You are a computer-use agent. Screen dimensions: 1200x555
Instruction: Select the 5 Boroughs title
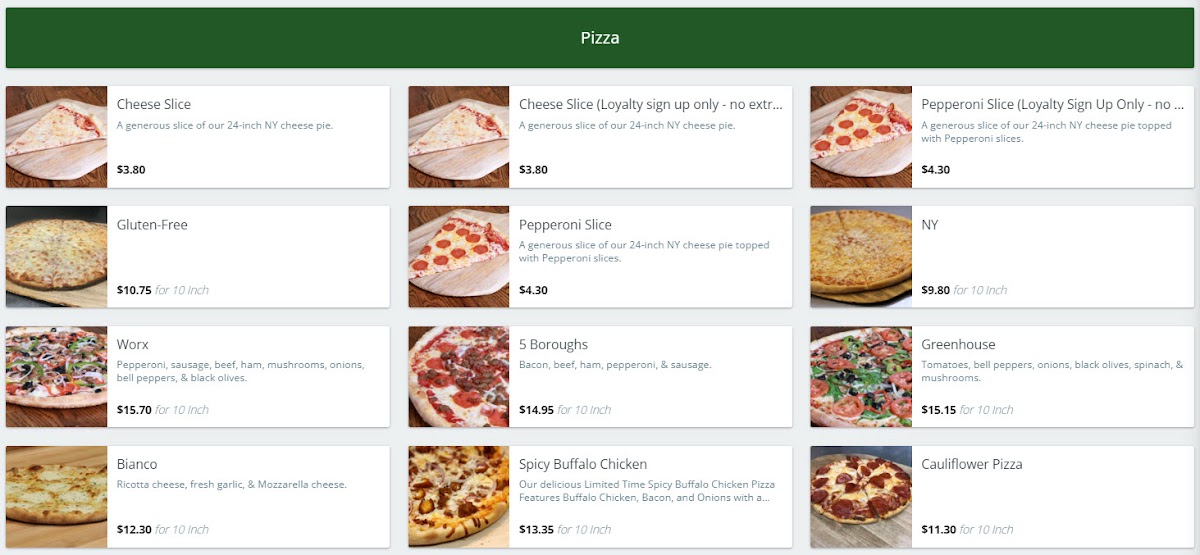553,345
